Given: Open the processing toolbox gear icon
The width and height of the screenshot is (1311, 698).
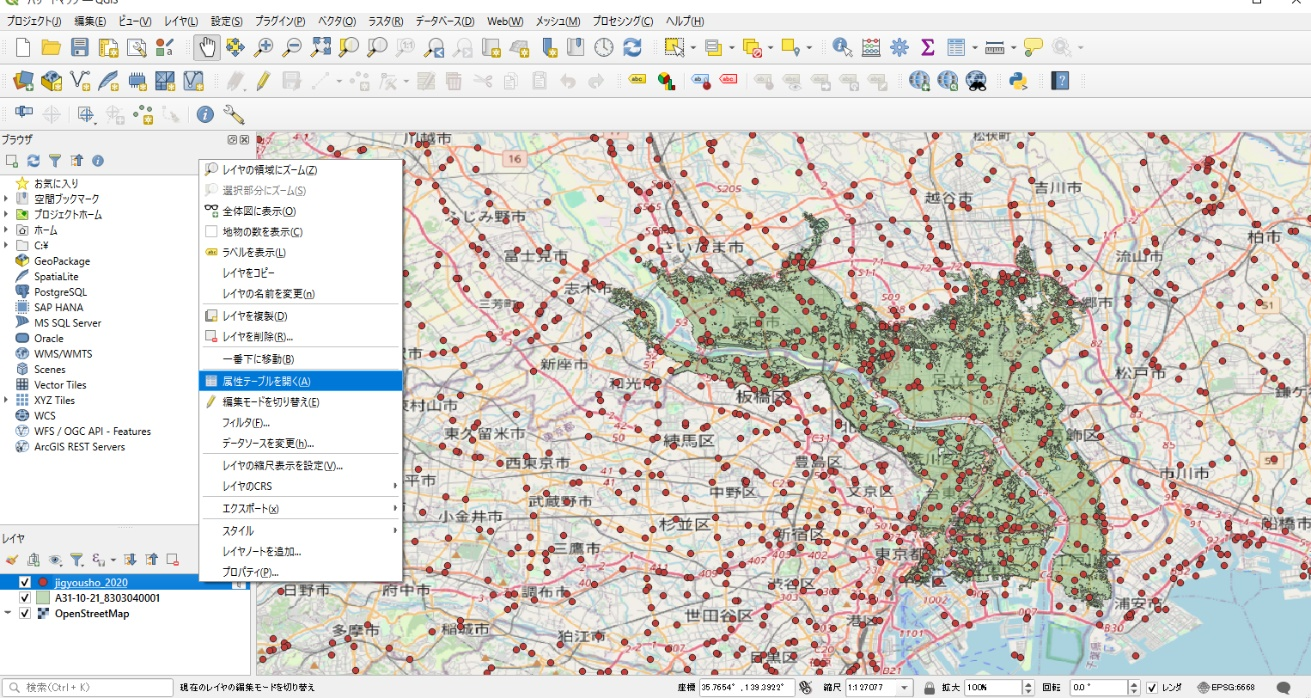Looking at the screenshot, I should 899,47.
